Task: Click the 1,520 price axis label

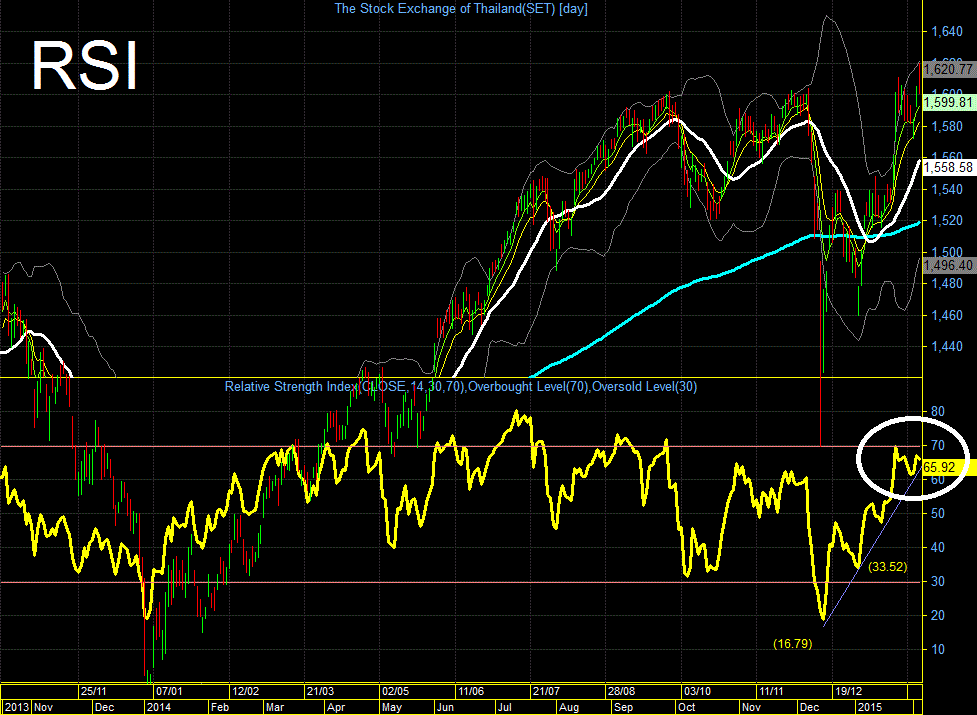Action: (x=946, y=220)
